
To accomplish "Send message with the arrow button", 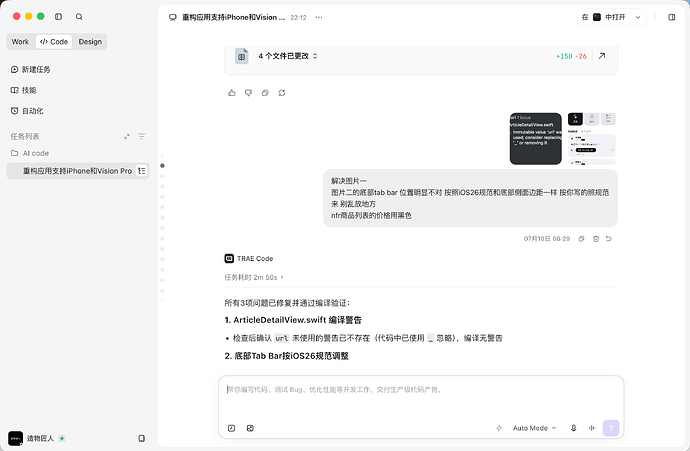I will [611, 428].
